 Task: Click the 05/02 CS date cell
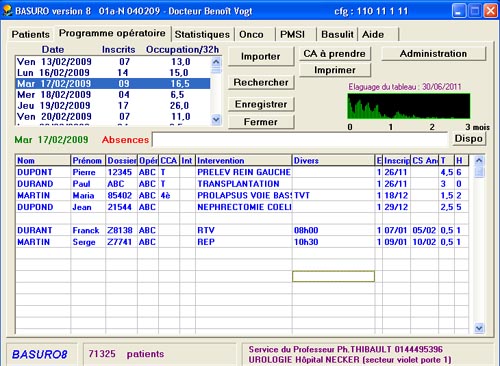[x=424, y=231]
